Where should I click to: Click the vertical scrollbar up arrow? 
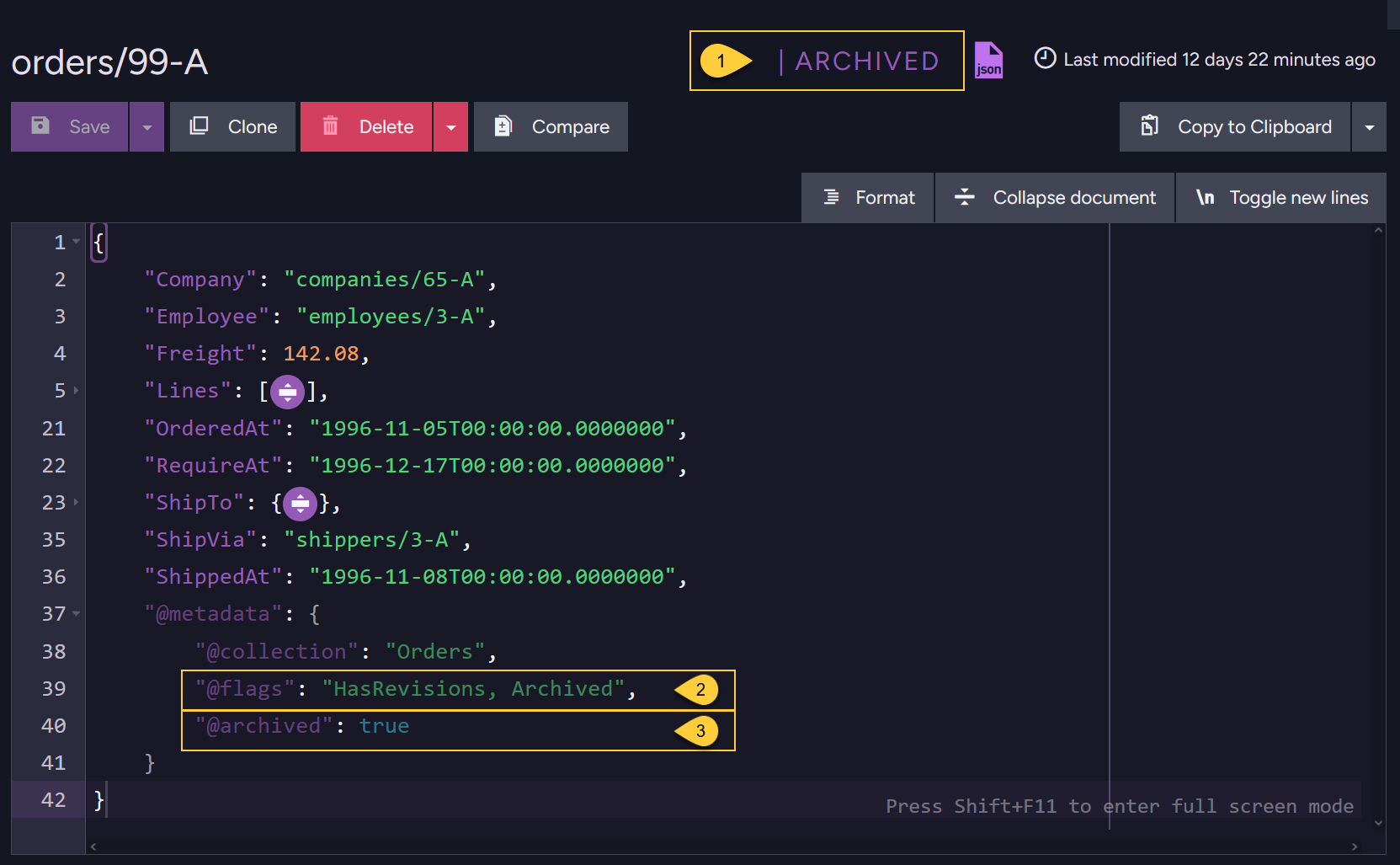1378,230
